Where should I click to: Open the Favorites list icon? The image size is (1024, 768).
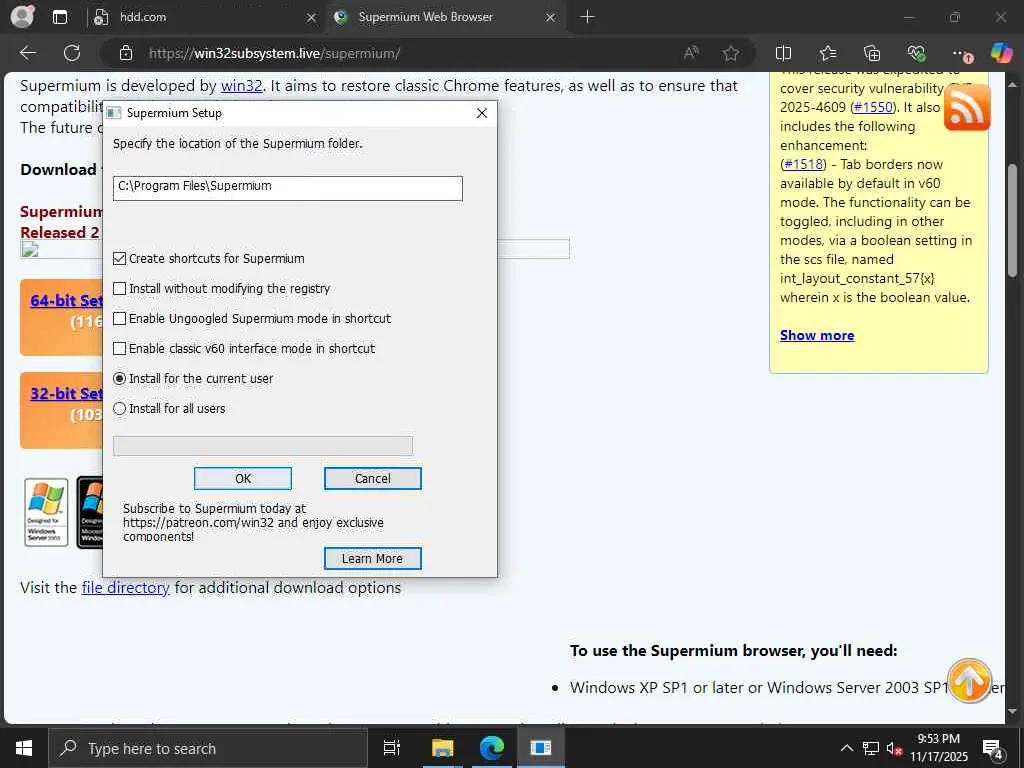pyautogui.click(x=827, y=53)
